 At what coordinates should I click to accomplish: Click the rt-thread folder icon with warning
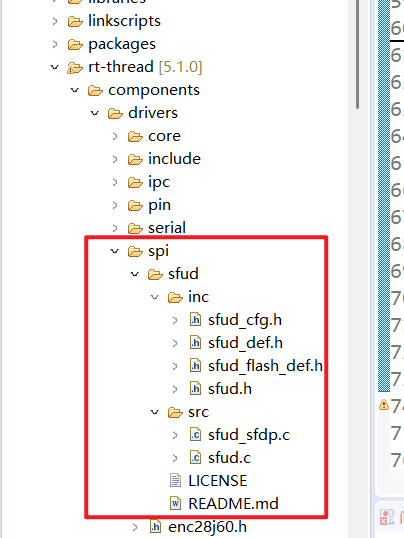75,68
